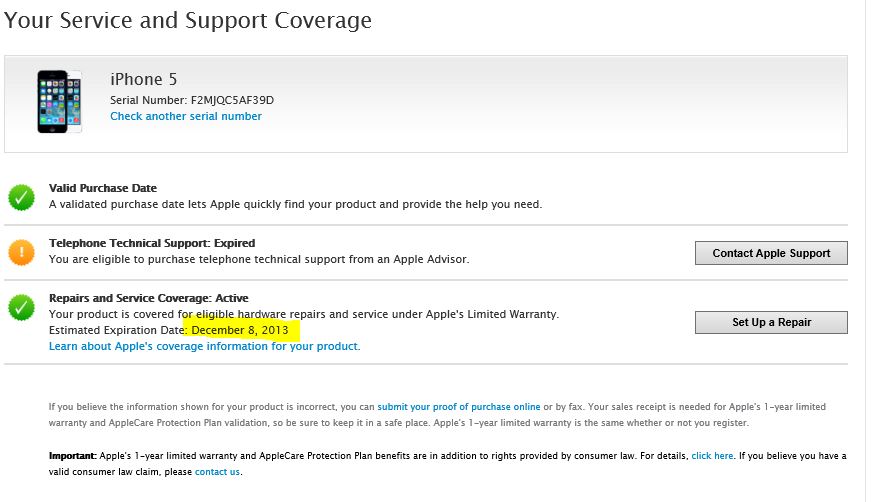Click the green checkmark beside Repairs and Service Coverage
This screenshot has width=872, height=502.
(21, 307)
